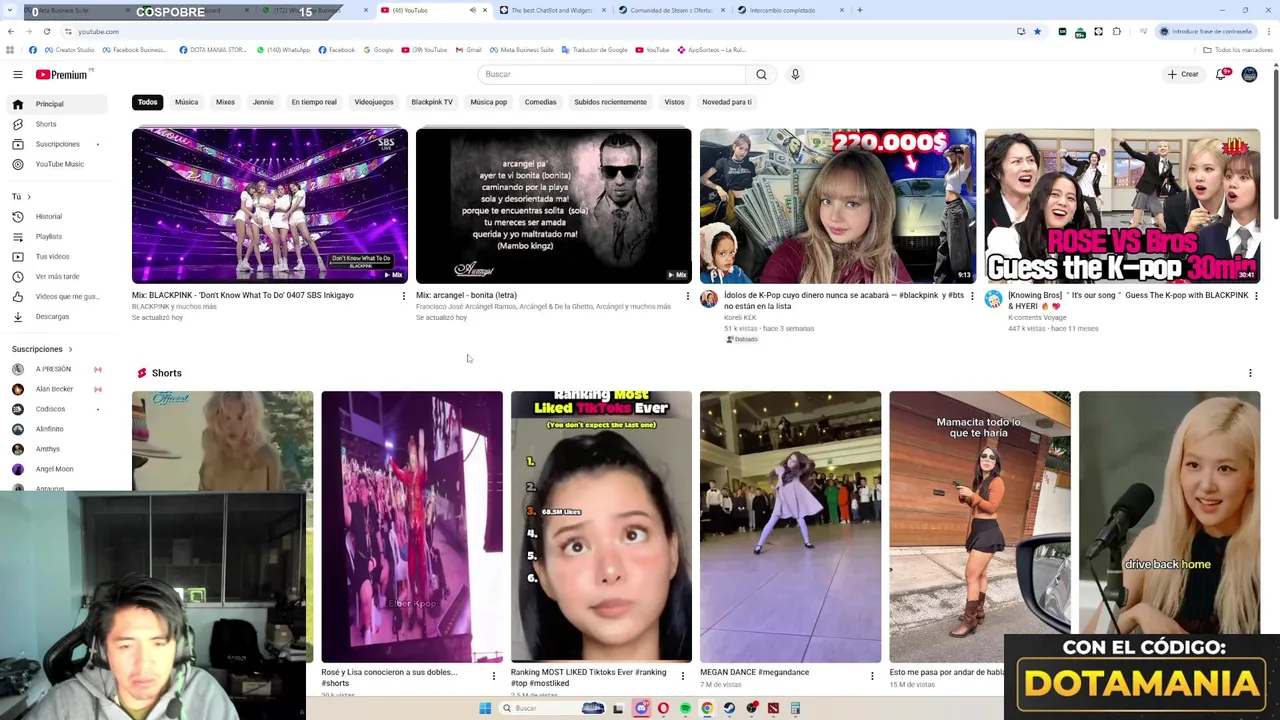Open options for arcangel bonita mix
The image size is (1280, 720).
pos(688,296)
